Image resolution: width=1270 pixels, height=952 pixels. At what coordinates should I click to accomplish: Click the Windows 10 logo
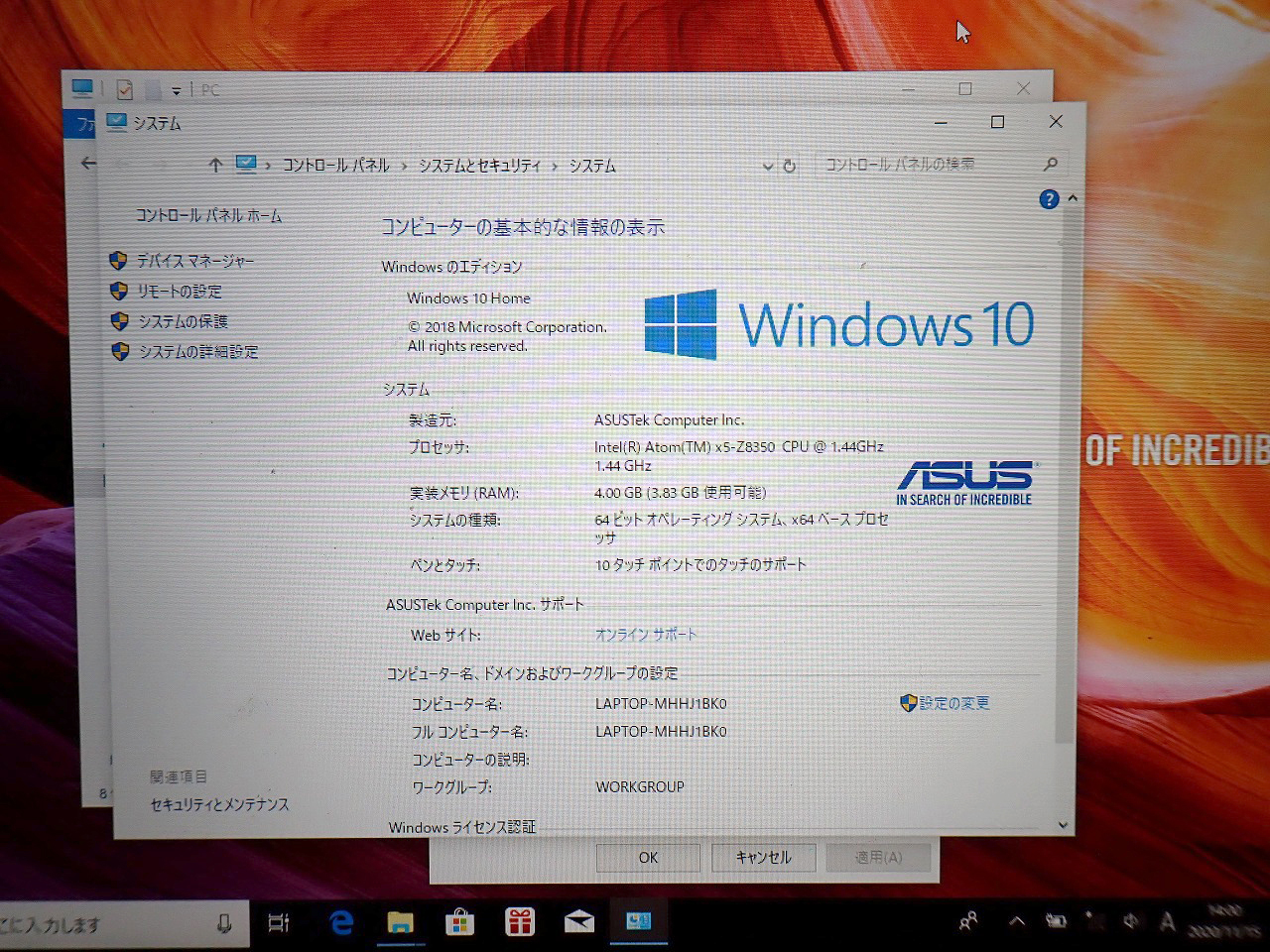839,324
